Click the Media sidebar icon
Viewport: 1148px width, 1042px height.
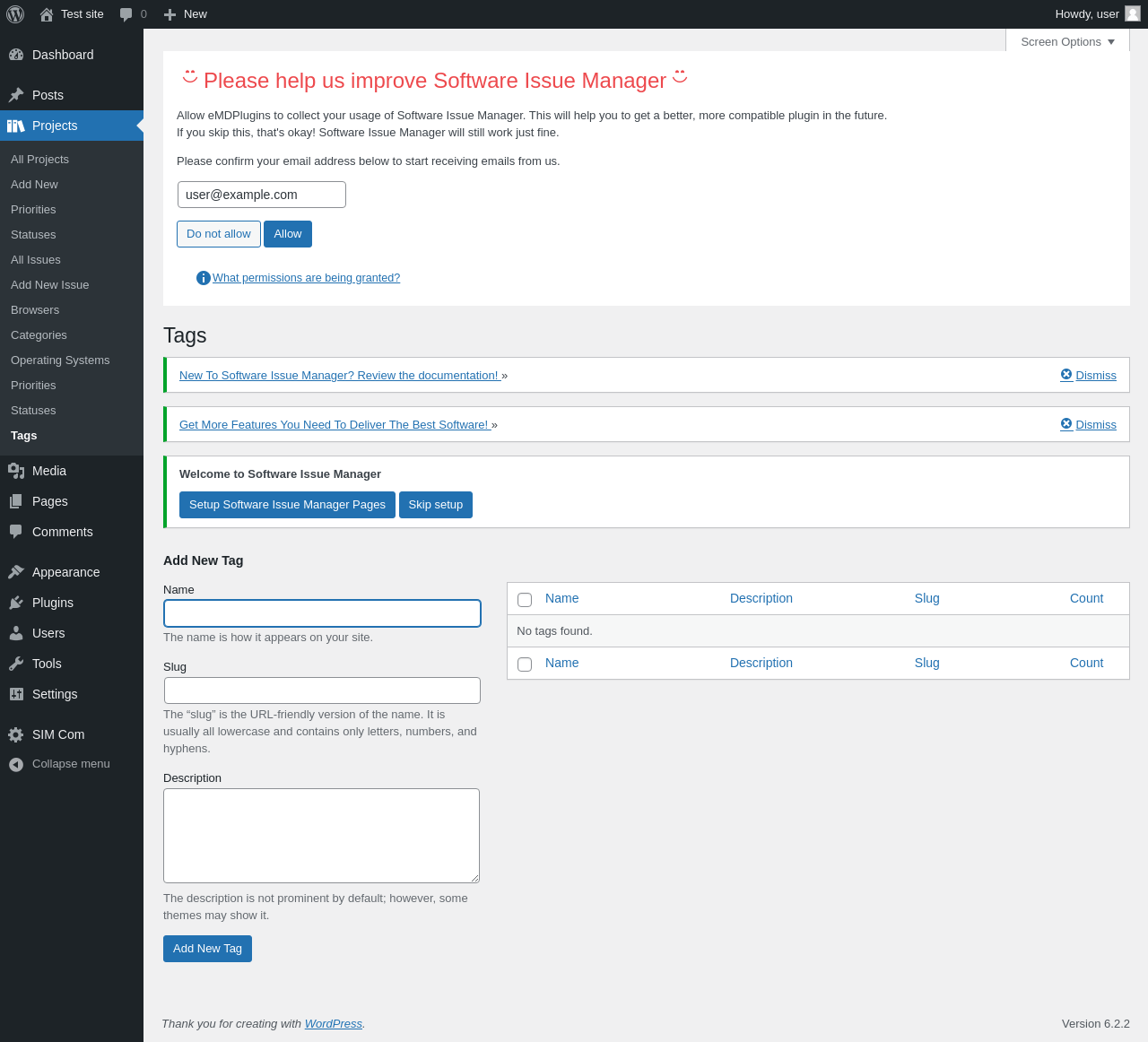tap(16, 471)
